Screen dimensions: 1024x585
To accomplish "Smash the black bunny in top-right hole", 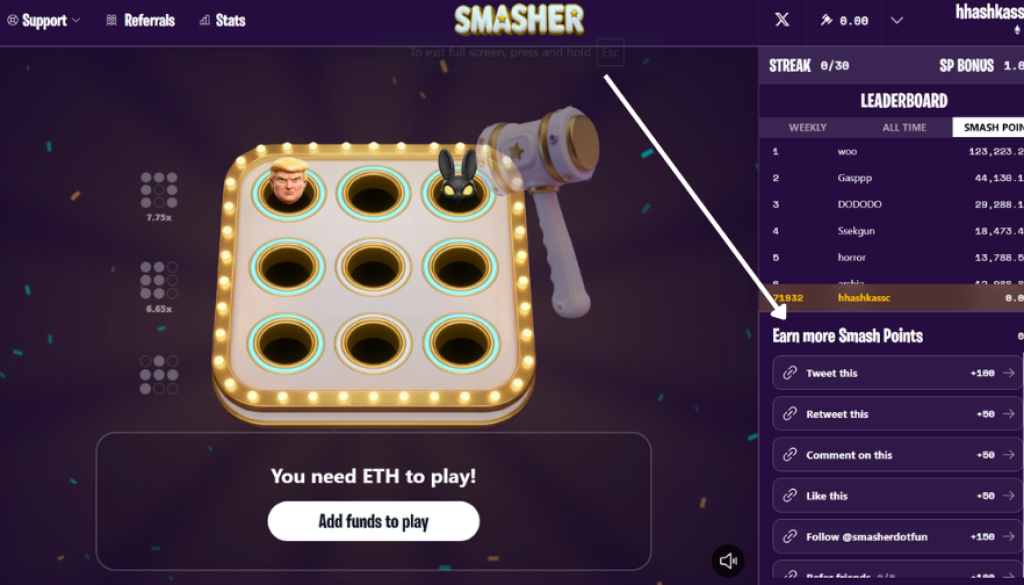I will (x=458, y=177).
